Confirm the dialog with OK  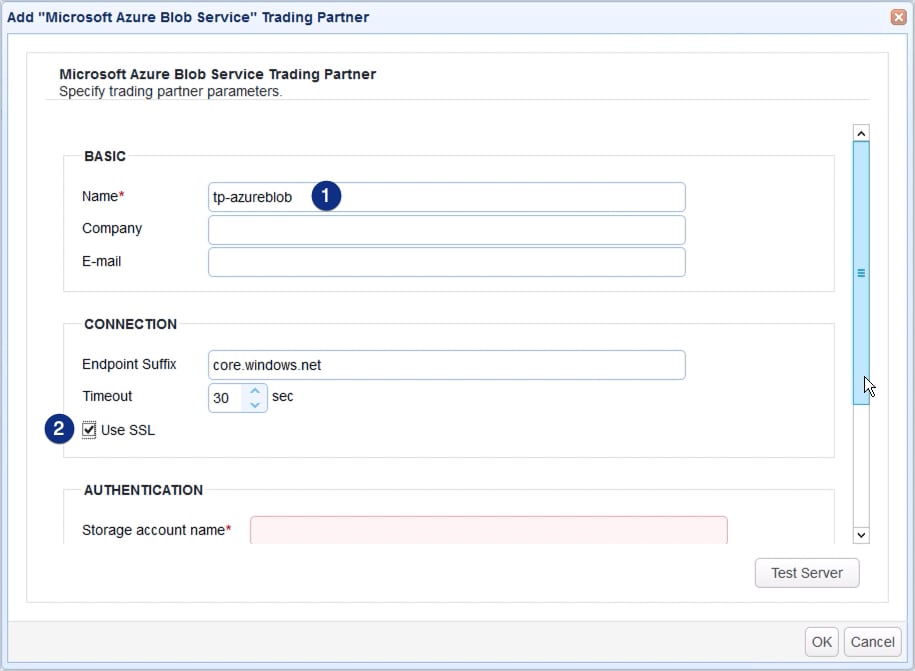[821, 642]
